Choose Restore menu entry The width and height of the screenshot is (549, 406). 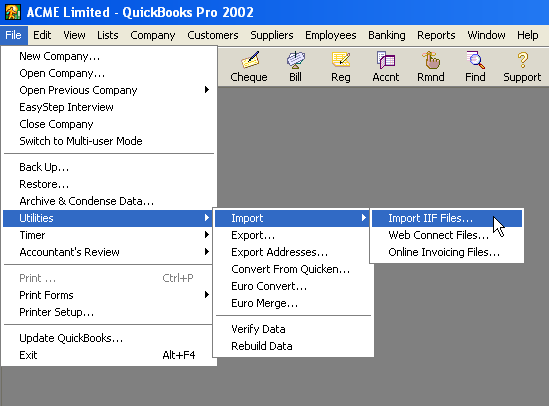tap(109, 184)
